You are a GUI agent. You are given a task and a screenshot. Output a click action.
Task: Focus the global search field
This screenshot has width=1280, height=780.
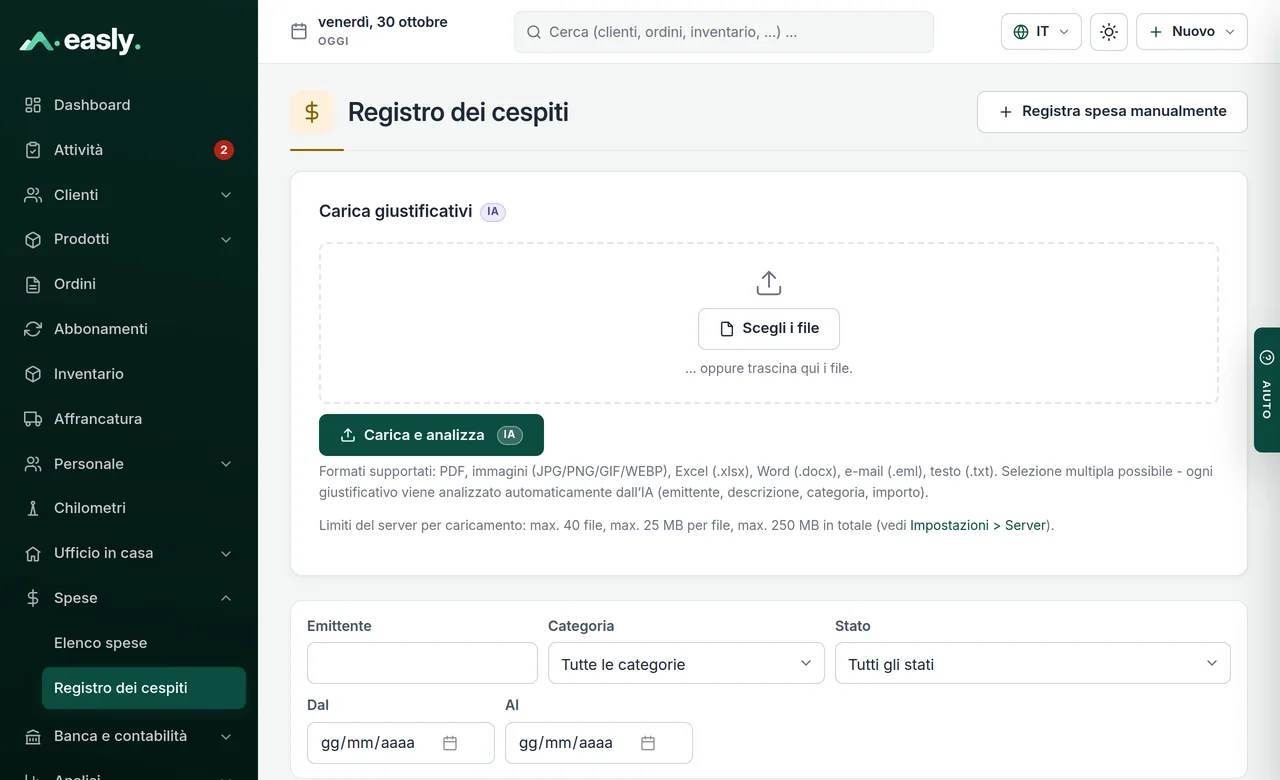click(x=724, y=32)
